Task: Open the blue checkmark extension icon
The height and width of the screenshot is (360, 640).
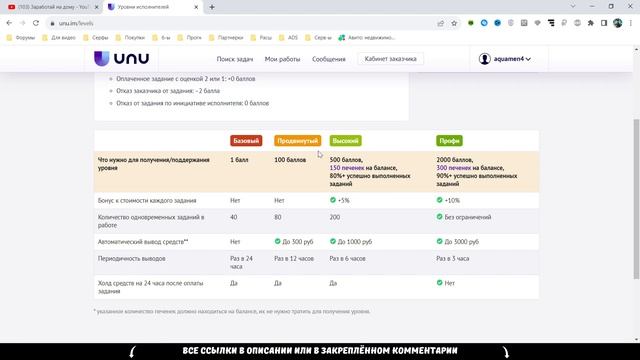Action: pyautogui.click(x=497, y=23)
